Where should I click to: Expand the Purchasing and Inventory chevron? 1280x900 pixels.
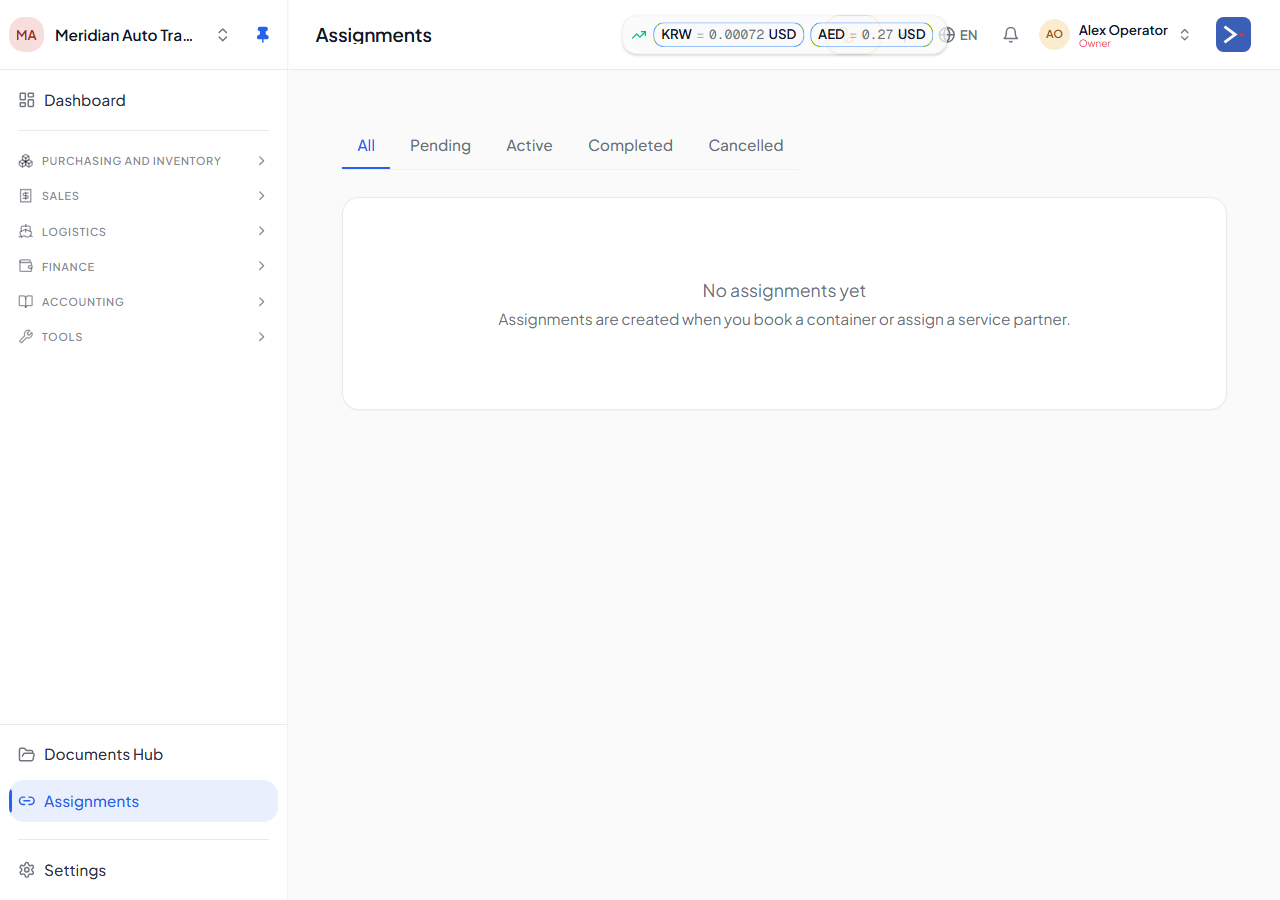(261, 161)
